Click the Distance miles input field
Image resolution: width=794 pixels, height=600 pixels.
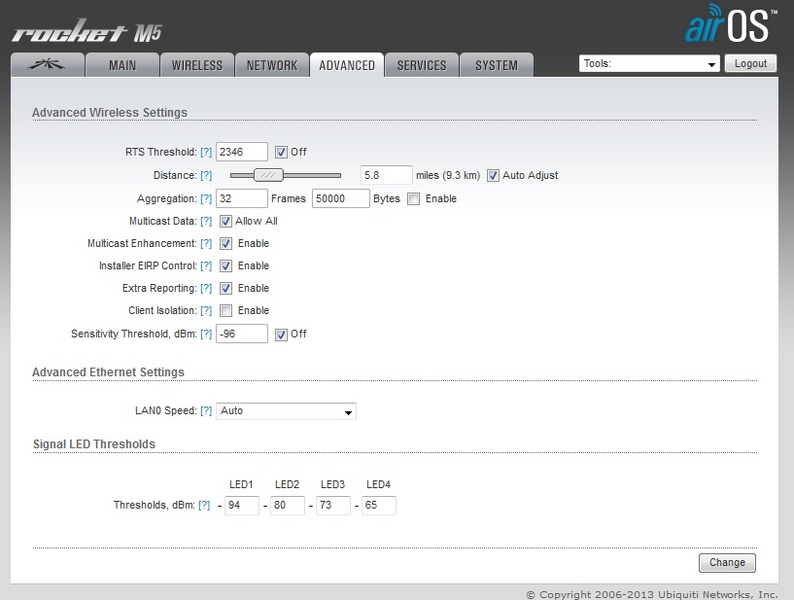pyautogui.click(x=386, y=175)
